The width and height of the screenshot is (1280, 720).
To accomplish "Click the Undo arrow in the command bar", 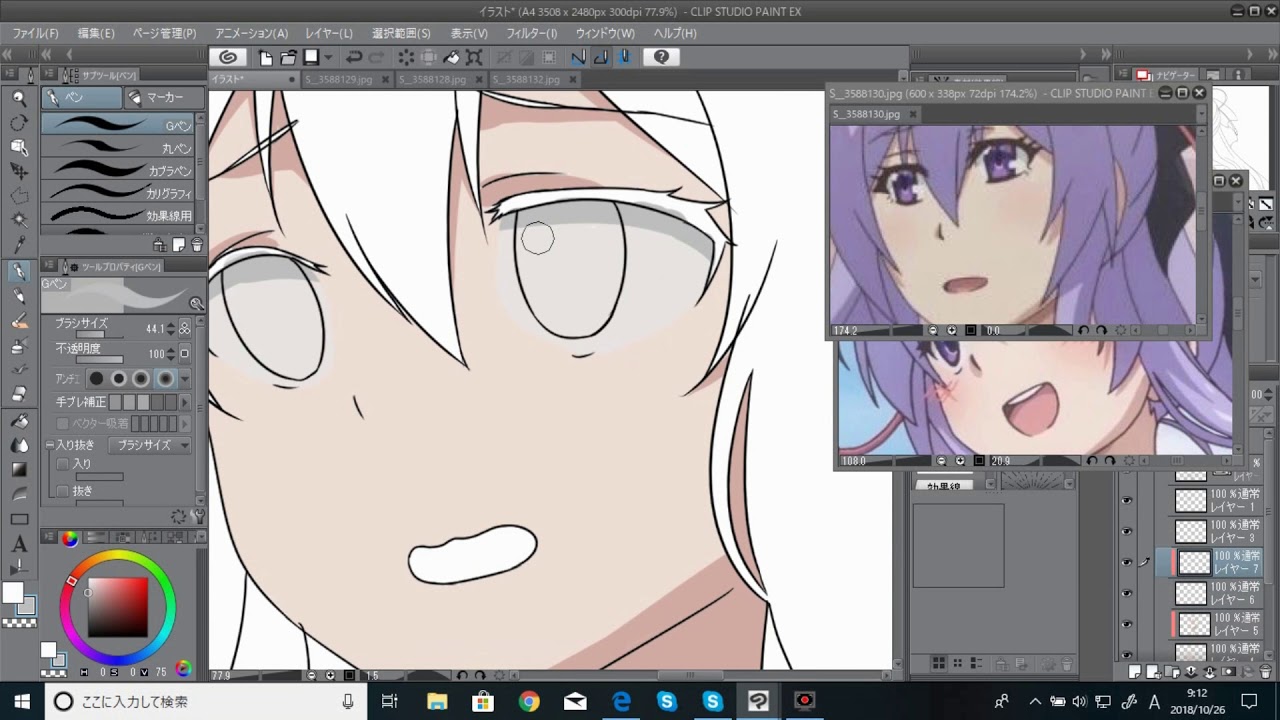I will pos(353,57).
